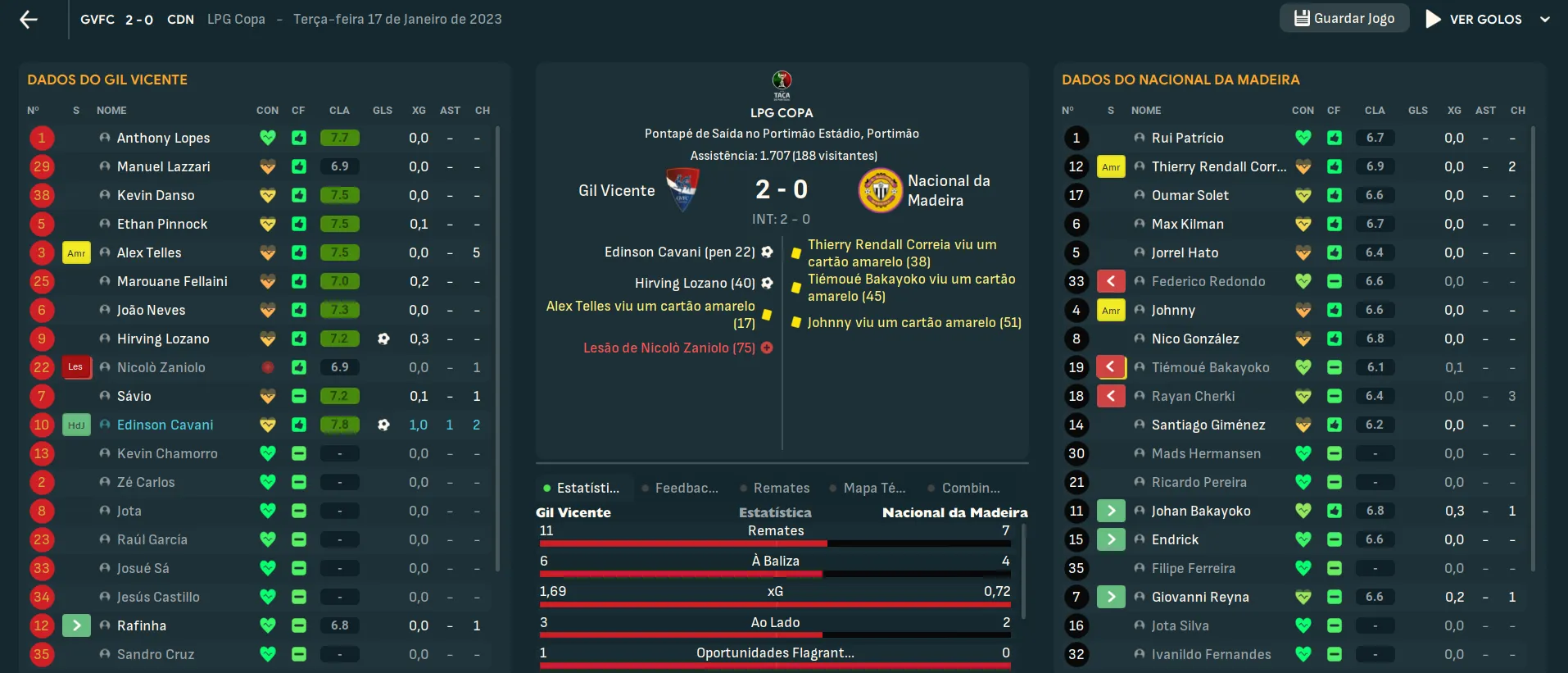This screenshot has height=673, width=1568.
Task: Expand the dropdown next to VER GOLOS
Action: point(1545,19)
